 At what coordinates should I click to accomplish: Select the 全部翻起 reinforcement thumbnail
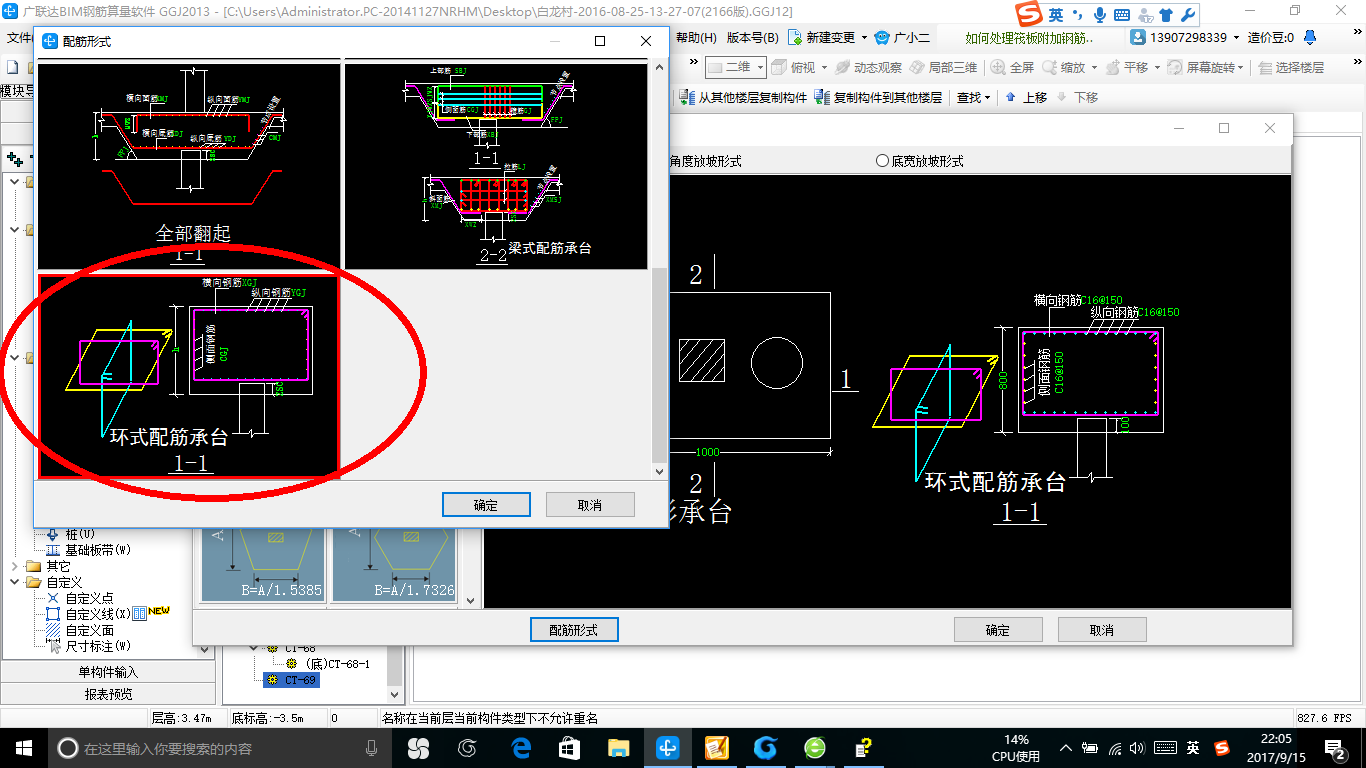[189, 166]
